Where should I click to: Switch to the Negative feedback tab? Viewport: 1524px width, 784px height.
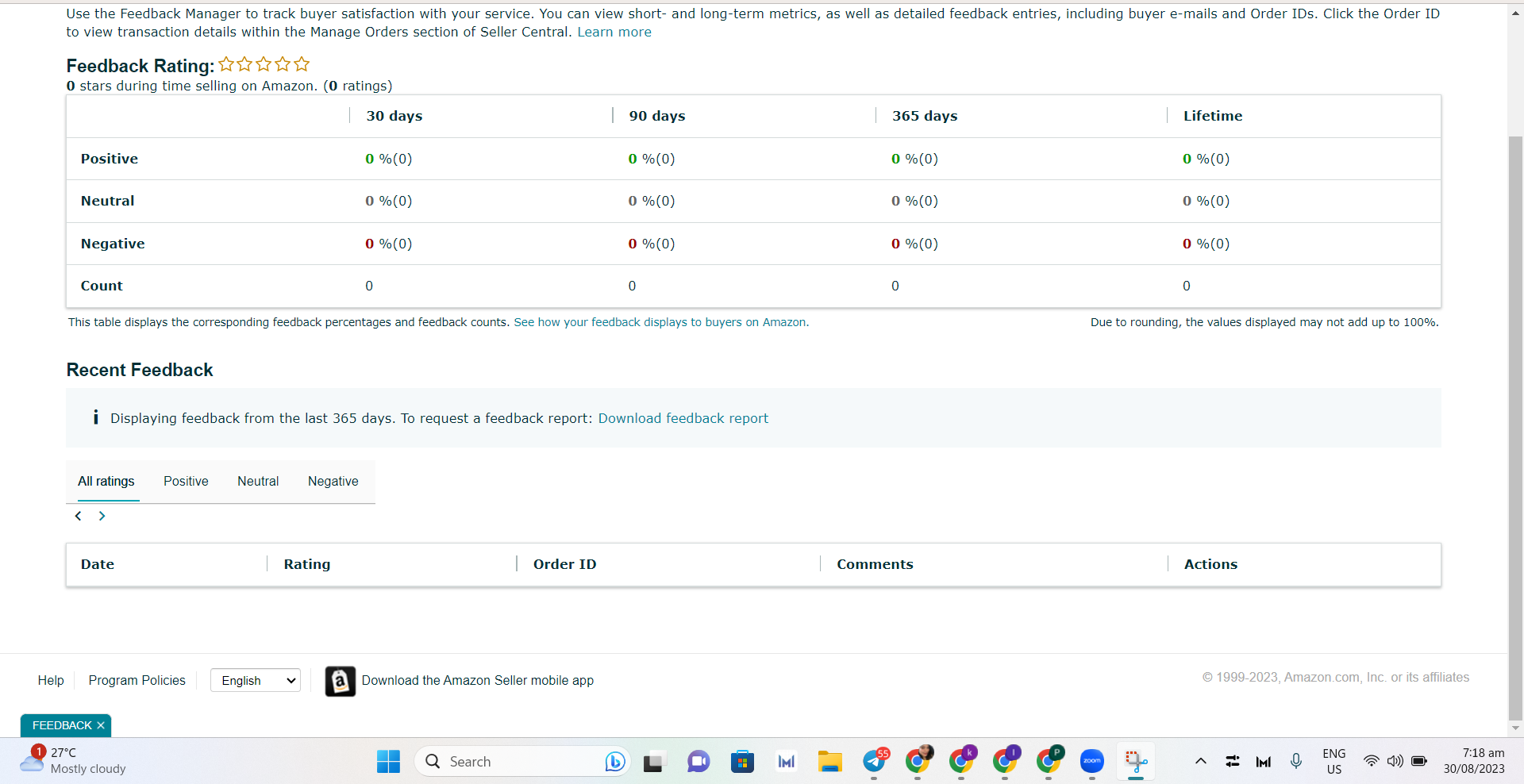coord(333,481)
